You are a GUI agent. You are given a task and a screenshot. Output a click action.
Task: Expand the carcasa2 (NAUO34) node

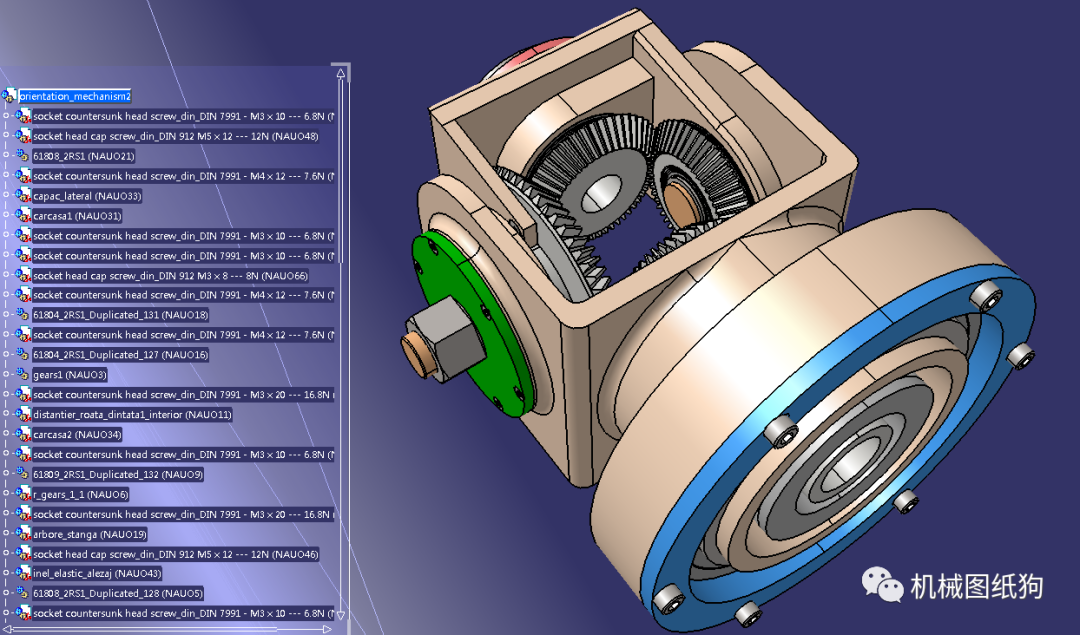point(6,435)
